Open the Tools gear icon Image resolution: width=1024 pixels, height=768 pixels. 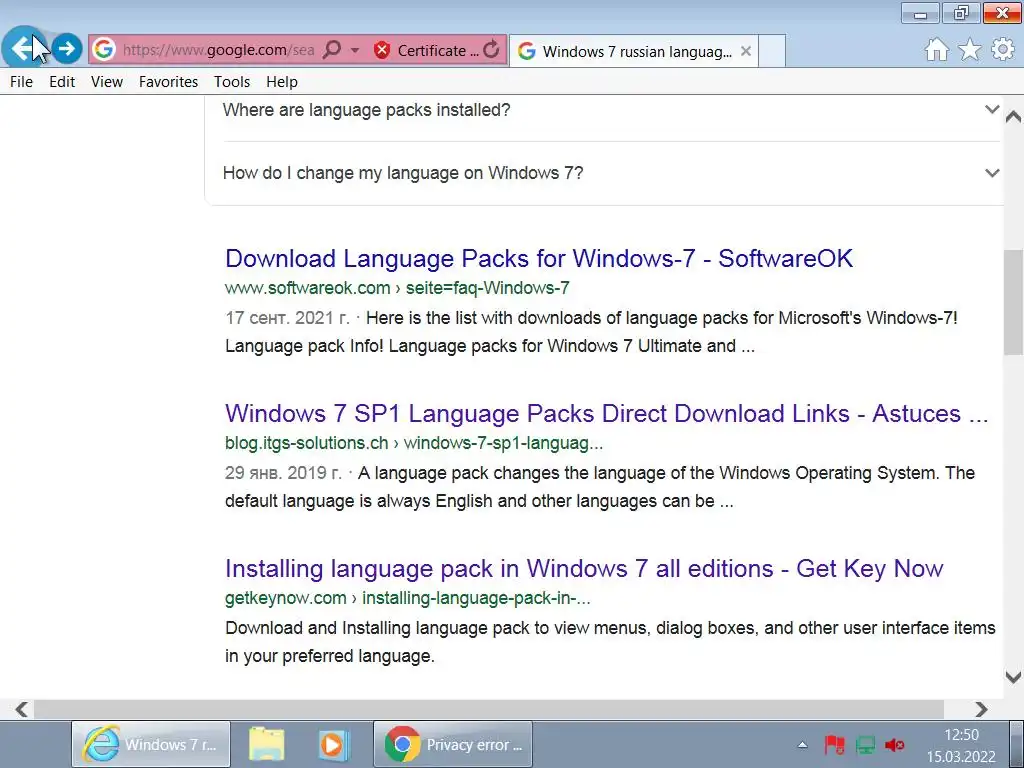pos(1003,49)
